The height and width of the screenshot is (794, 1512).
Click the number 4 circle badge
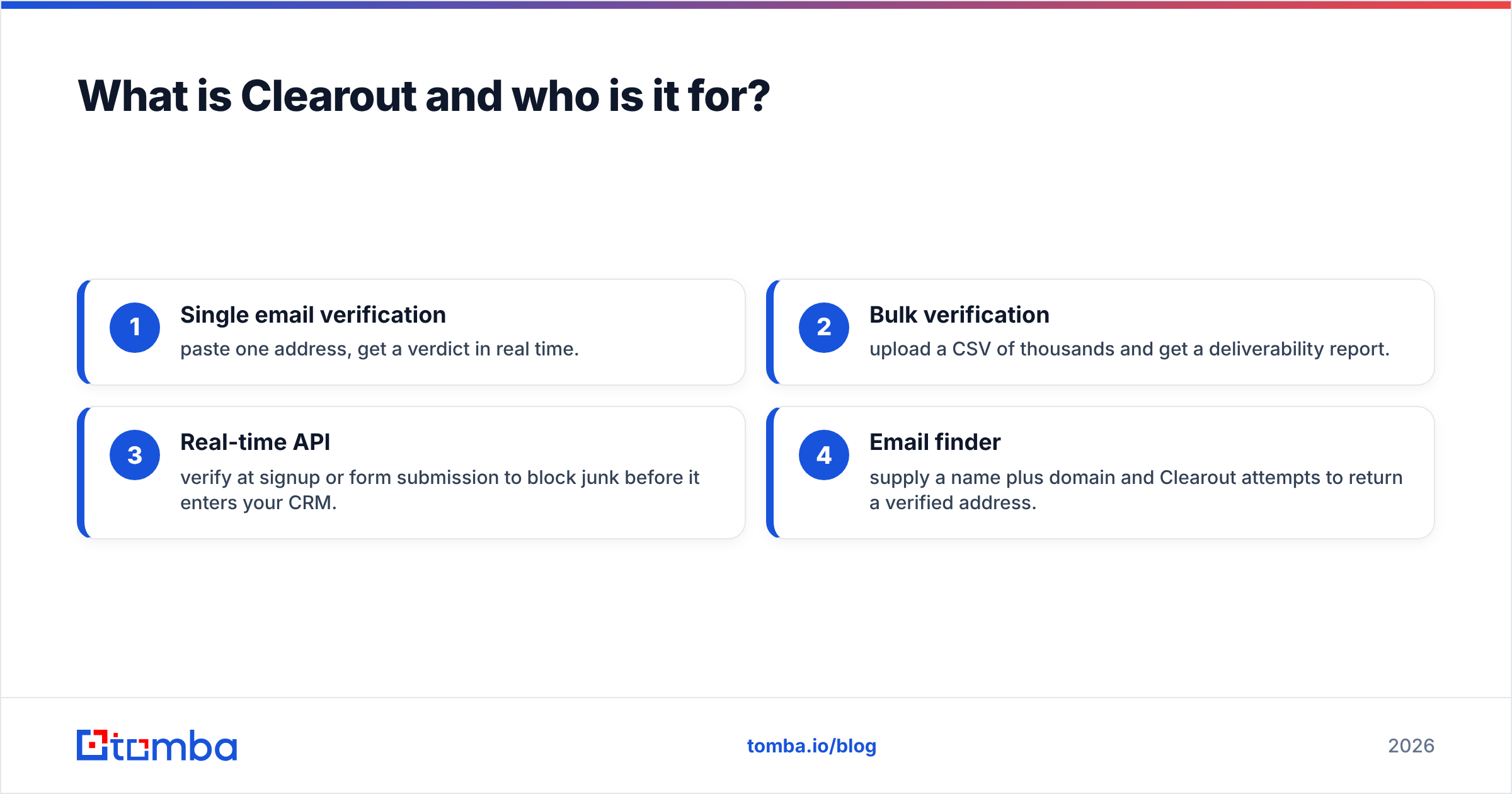[824, 455]
